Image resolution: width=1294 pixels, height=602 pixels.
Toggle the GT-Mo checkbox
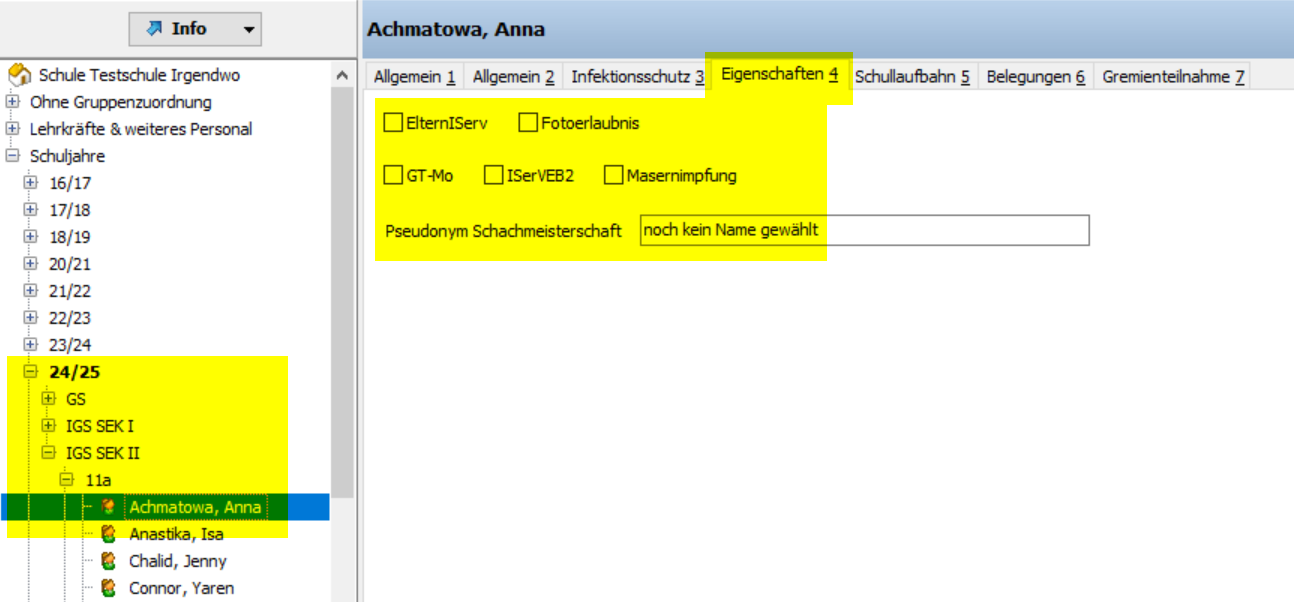click(393, 175)
